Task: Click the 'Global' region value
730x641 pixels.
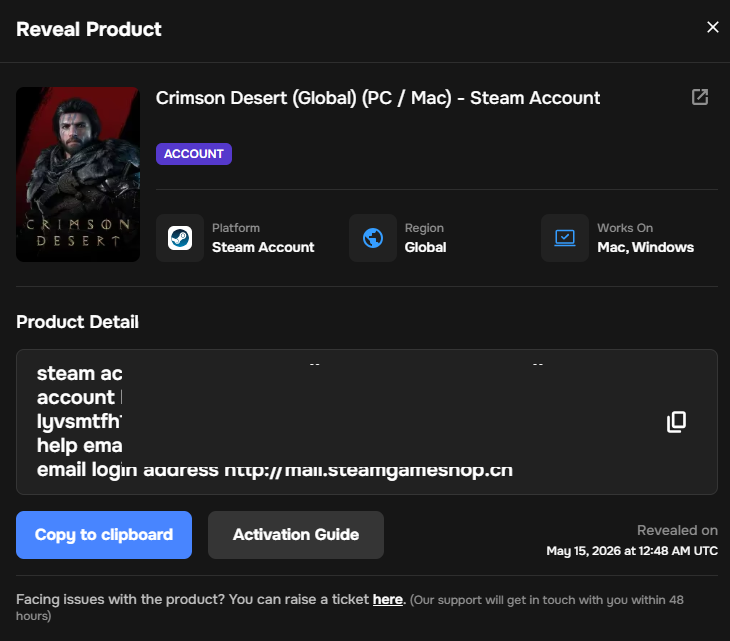Action: pyautogui.click(x=426, y=247)
